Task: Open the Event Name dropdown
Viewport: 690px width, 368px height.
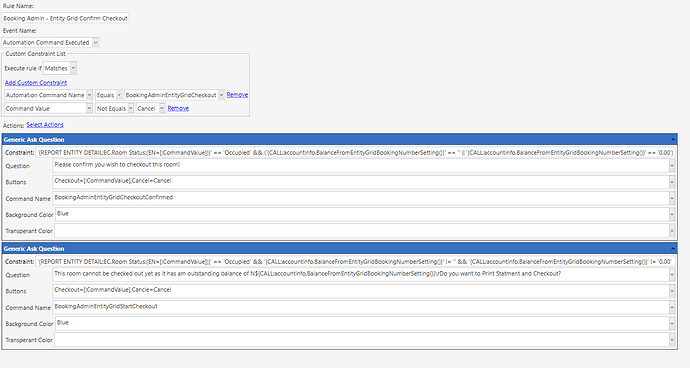Action: 95,42
